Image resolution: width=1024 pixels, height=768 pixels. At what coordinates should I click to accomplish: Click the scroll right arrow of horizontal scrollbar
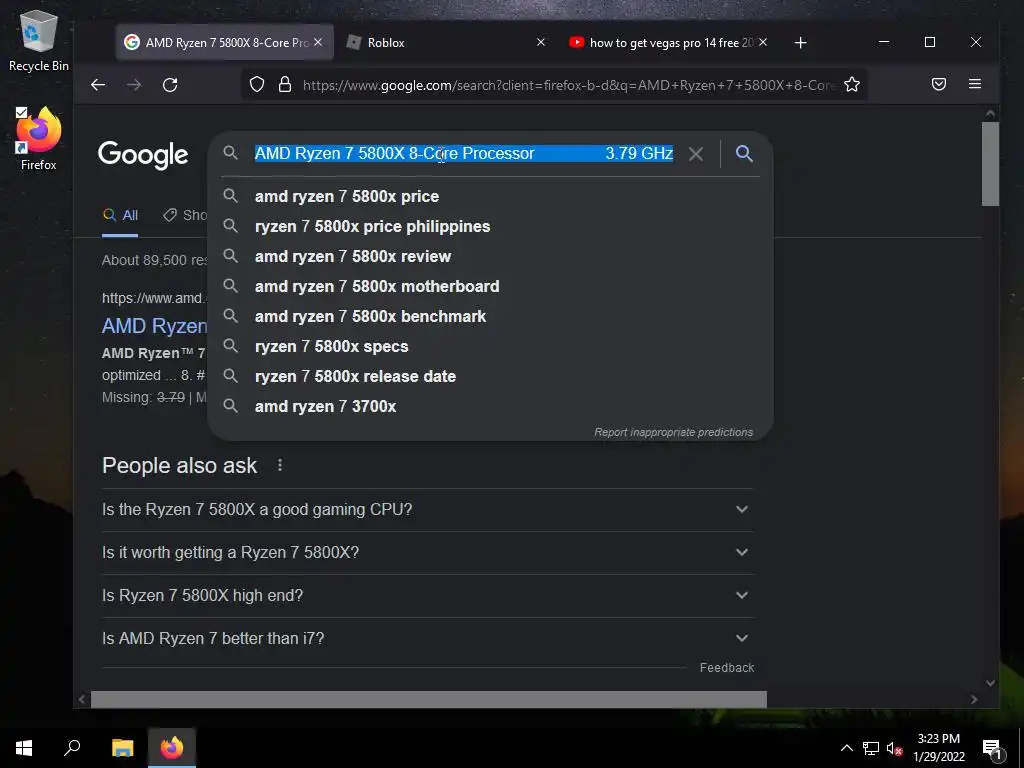pos(974,699)
